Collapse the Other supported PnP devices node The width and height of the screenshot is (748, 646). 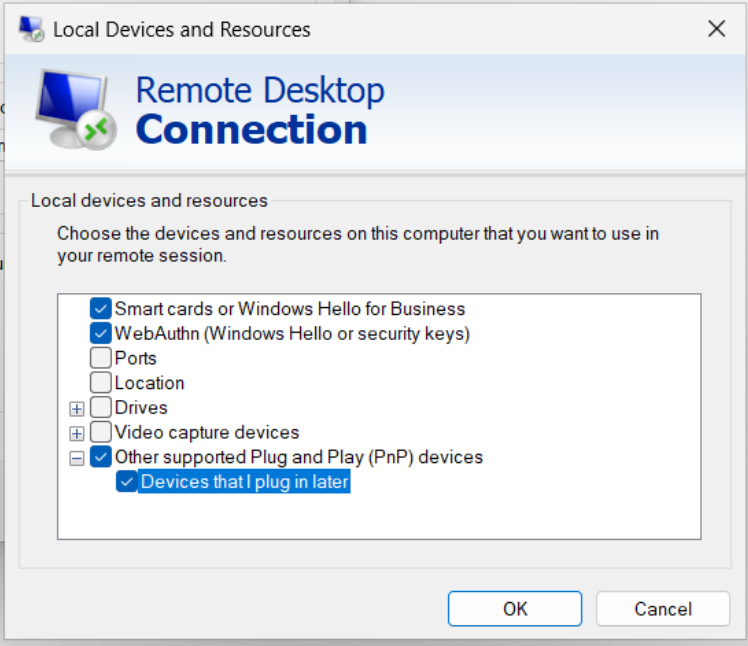click(x=76, y=457)
